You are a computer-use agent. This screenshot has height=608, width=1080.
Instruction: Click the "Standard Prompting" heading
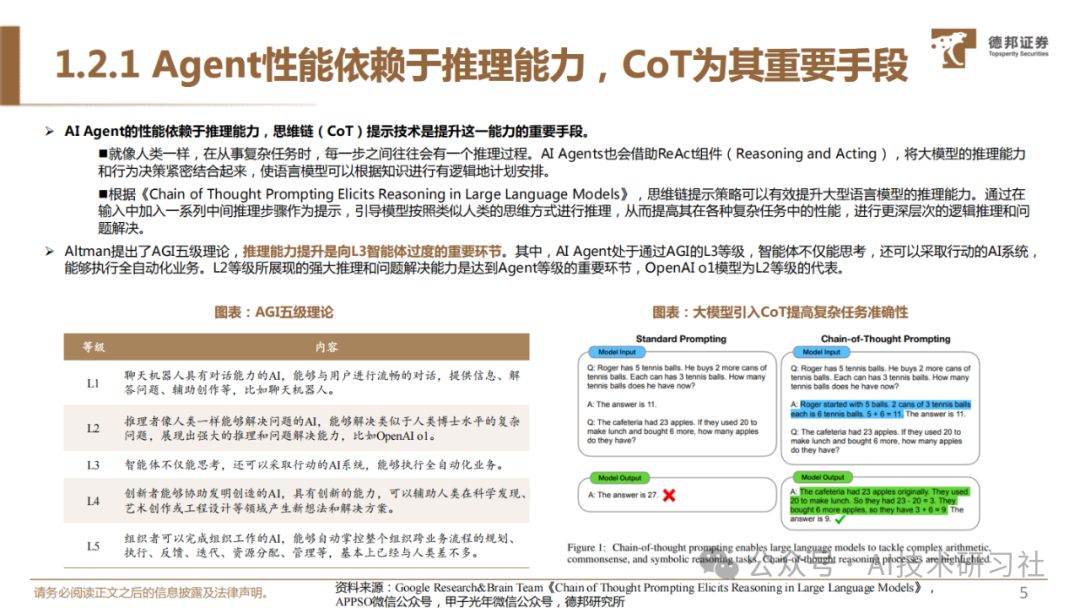pos(681,339)
